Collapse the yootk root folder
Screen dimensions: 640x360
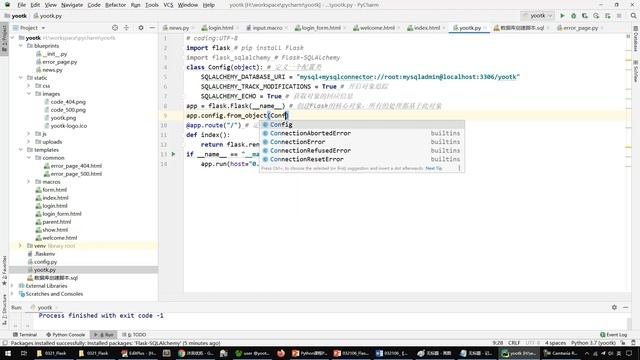click(13, 38)
